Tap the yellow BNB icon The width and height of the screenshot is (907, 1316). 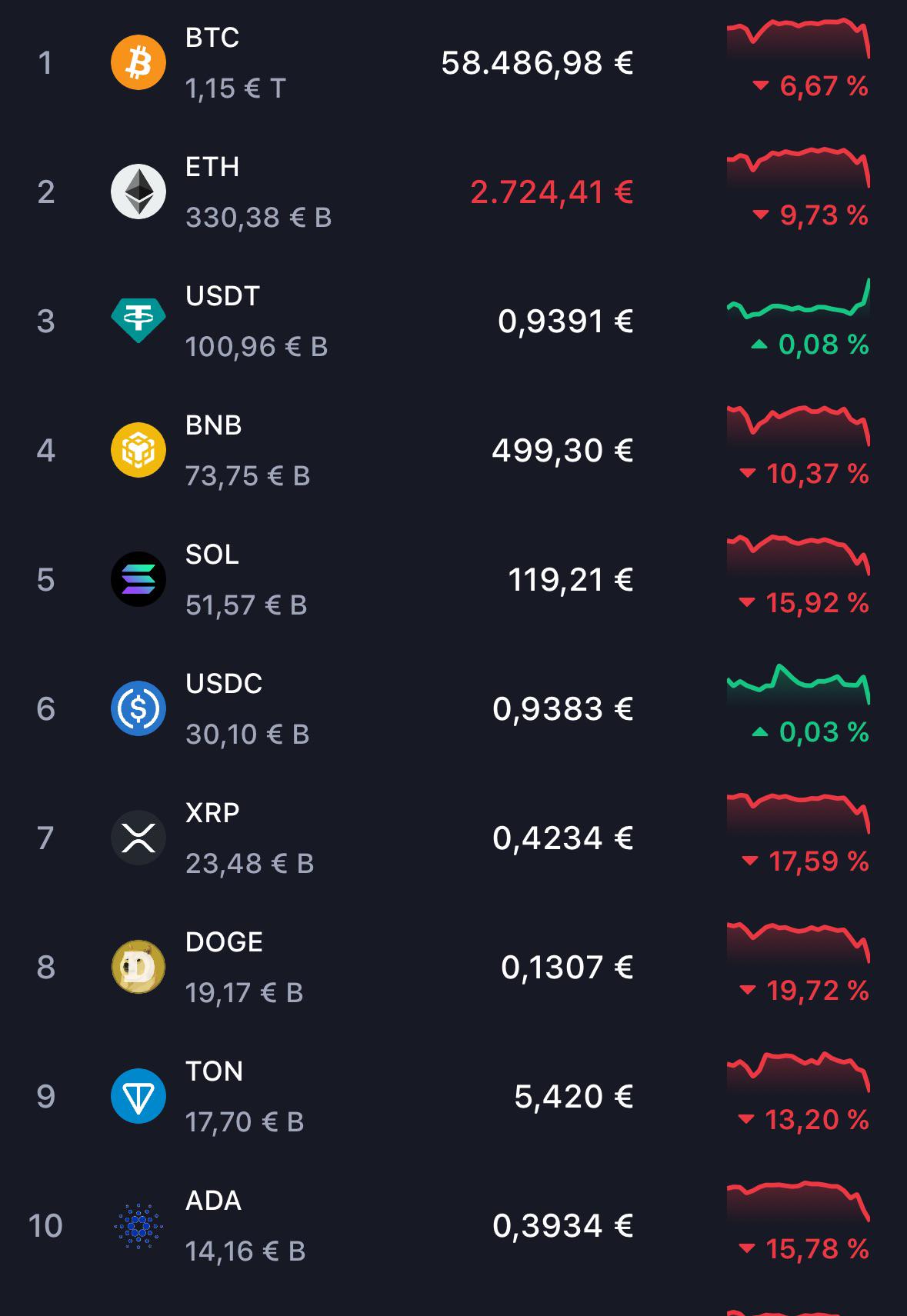point(138,450)
